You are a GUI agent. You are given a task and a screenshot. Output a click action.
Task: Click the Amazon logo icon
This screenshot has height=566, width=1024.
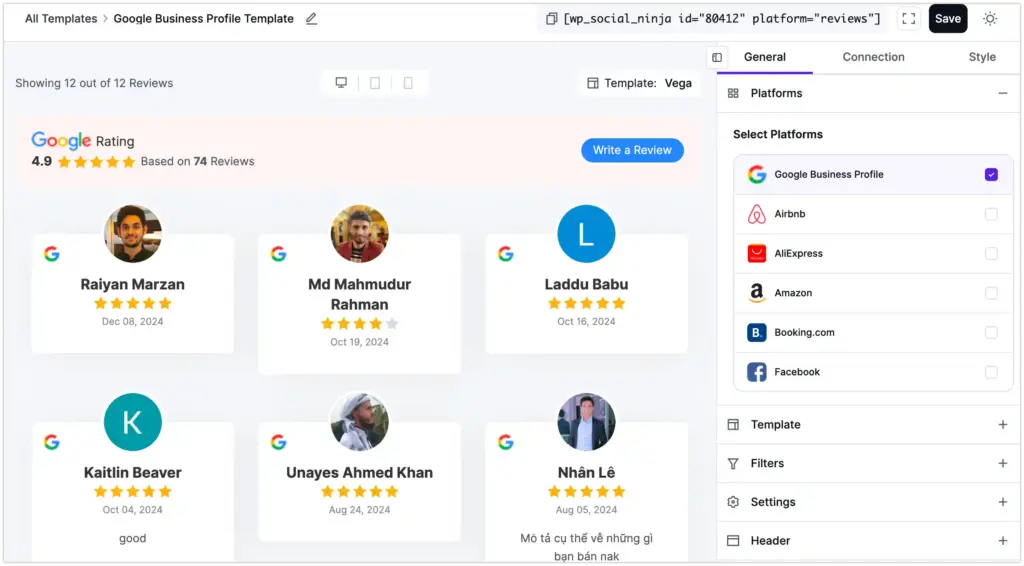pyautogui.click(x=757, y=293)
